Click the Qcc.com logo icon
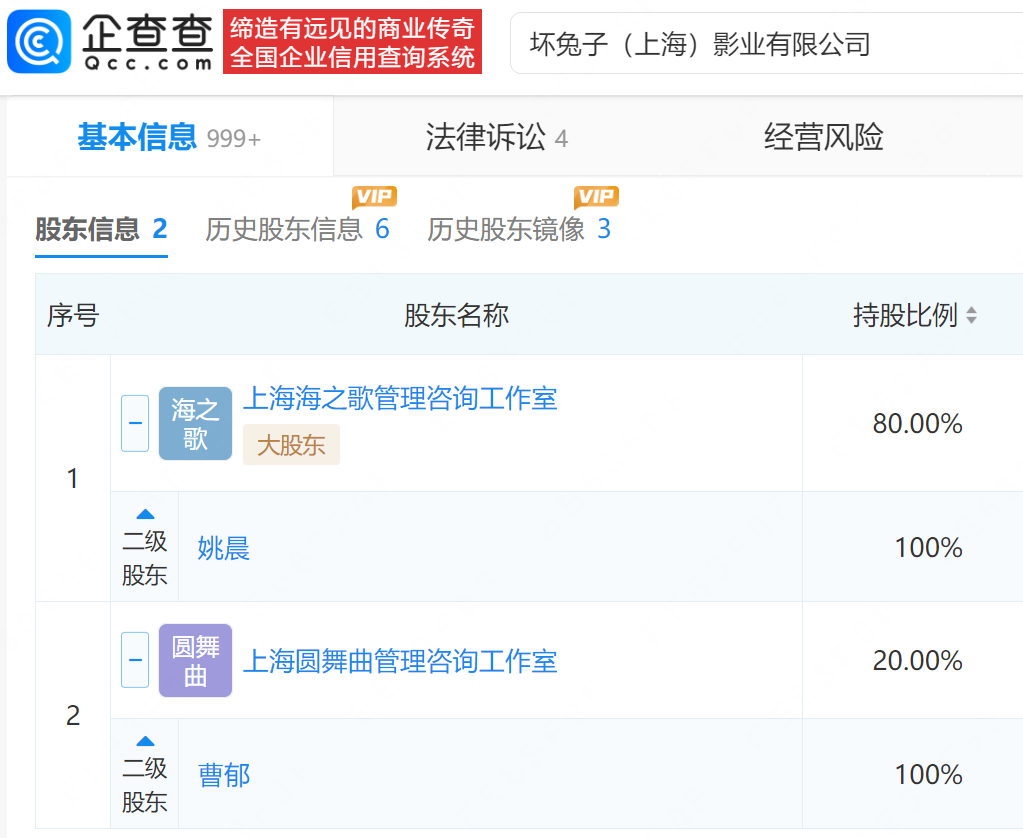The image size is (1023, 838). [40, 42]
